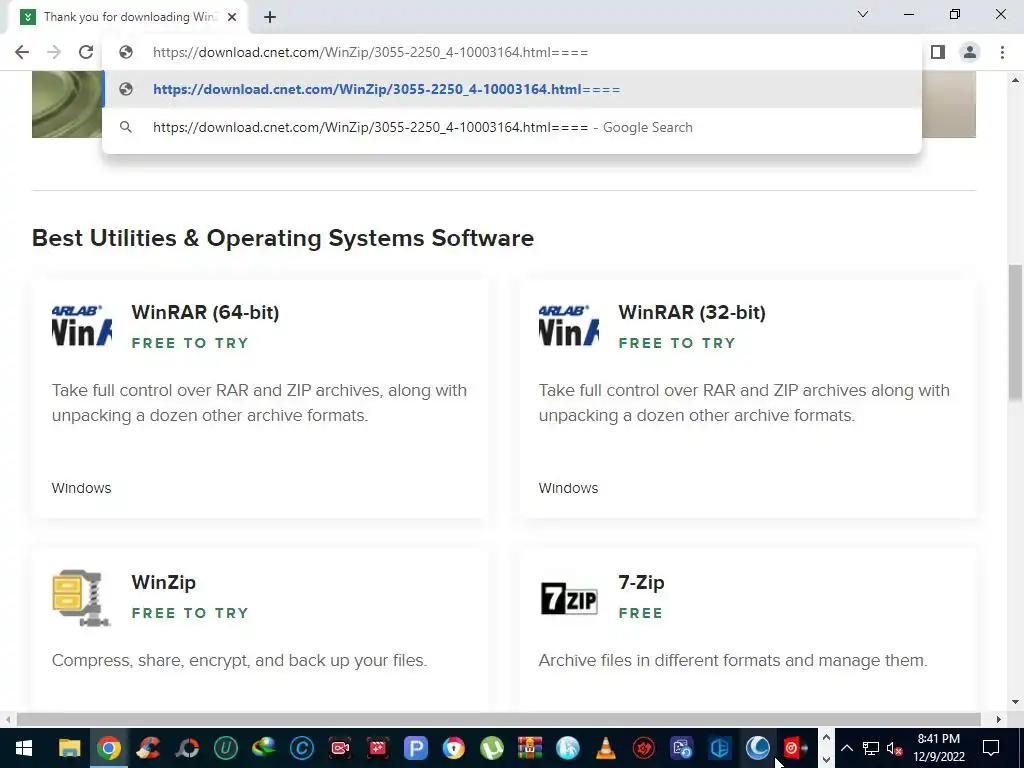This screenshot has width=1024, height=768.
Task: Click the 7-Zip logo image
Action: pyautogui.click(x=569, y=598)
